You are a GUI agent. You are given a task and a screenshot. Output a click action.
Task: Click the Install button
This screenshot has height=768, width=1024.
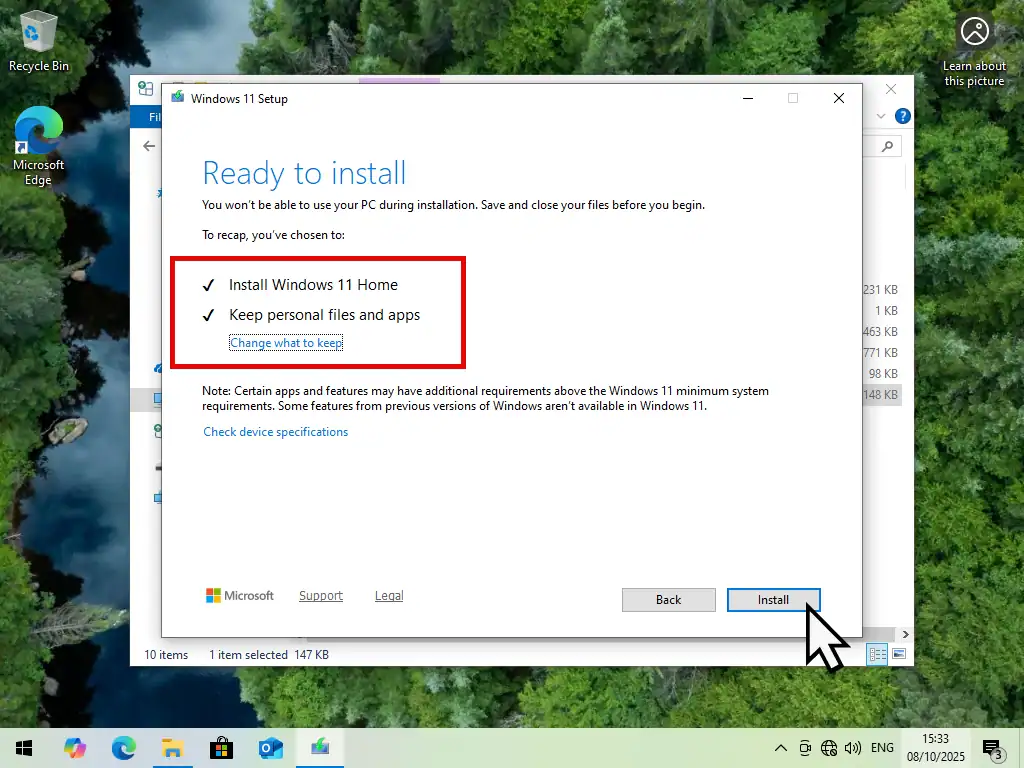tap(773, 600)
